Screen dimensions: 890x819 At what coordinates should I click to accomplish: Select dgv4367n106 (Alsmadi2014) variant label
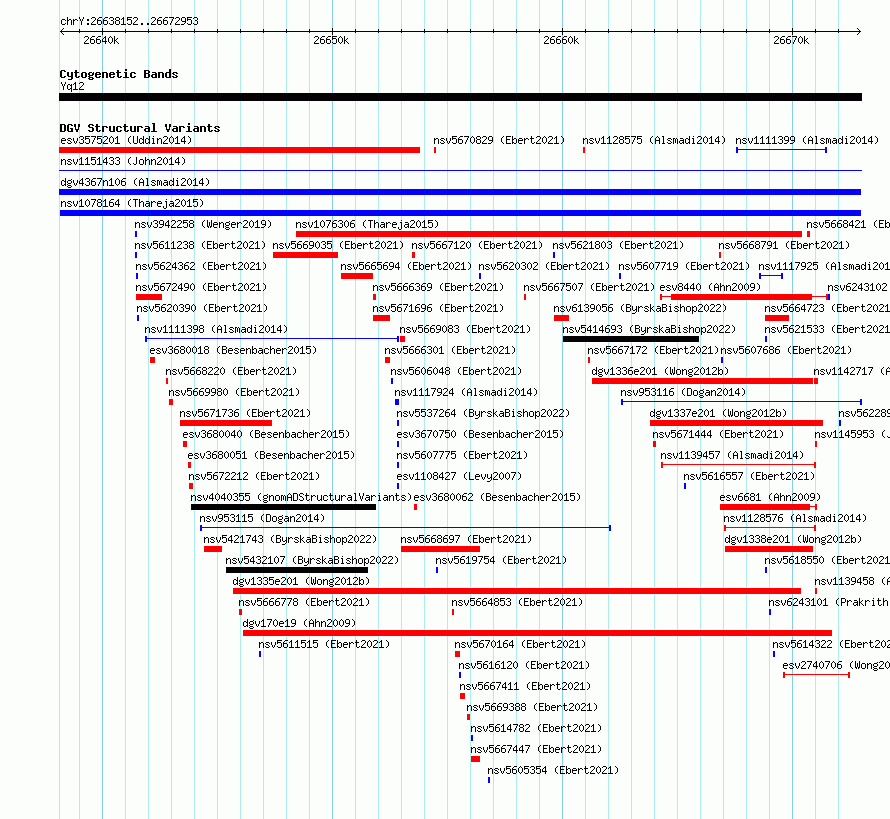tap(135, 182)
